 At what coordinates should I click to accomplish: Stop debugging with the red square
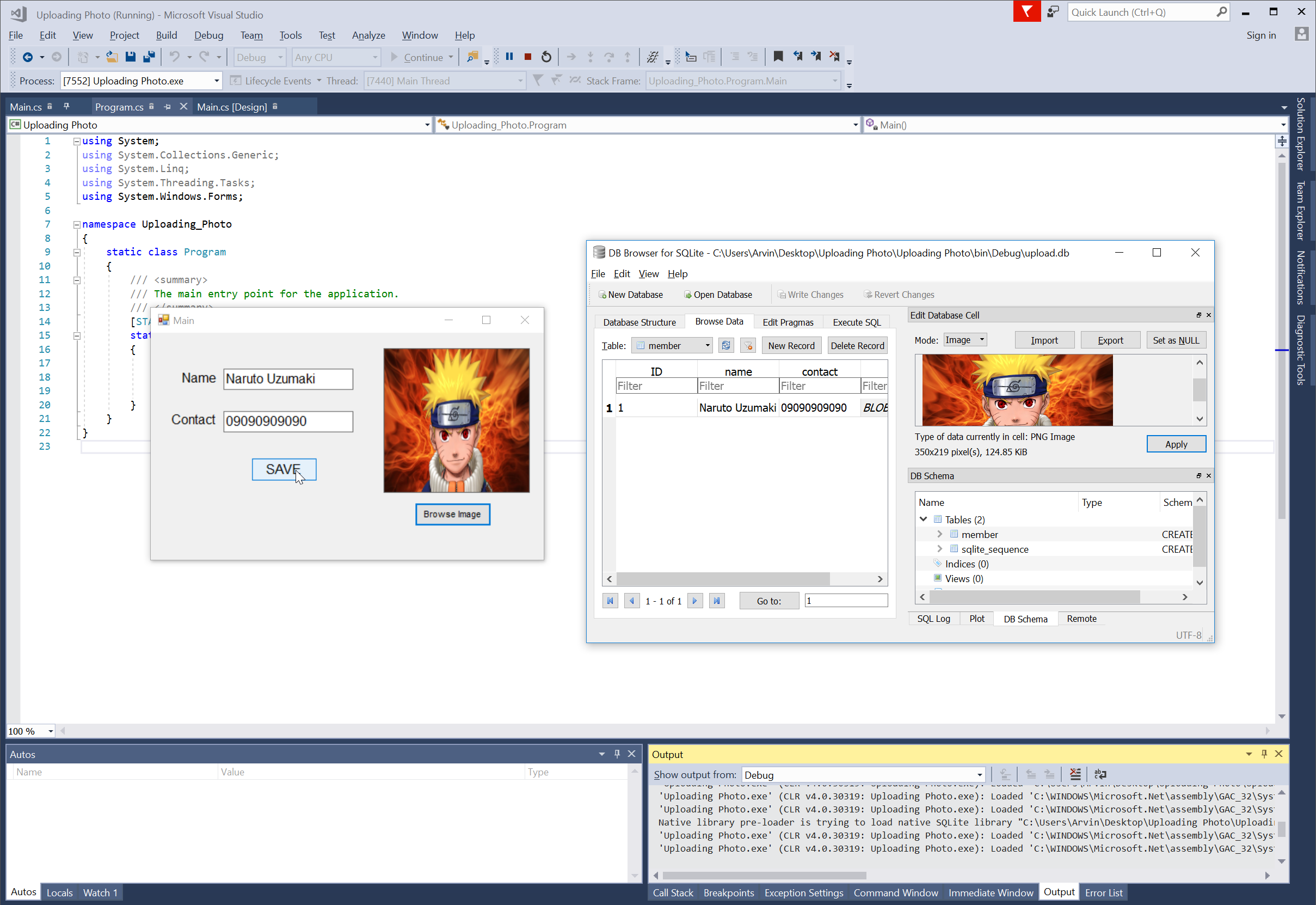527,57
